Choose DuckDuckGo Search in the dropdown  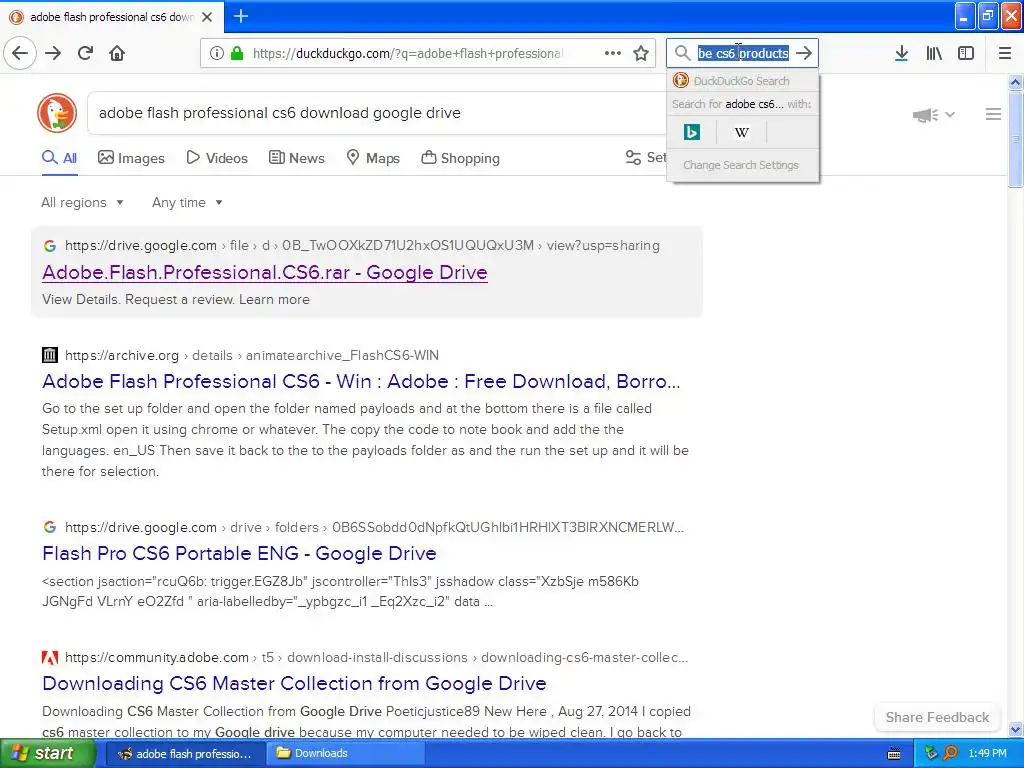pos(741,81)
